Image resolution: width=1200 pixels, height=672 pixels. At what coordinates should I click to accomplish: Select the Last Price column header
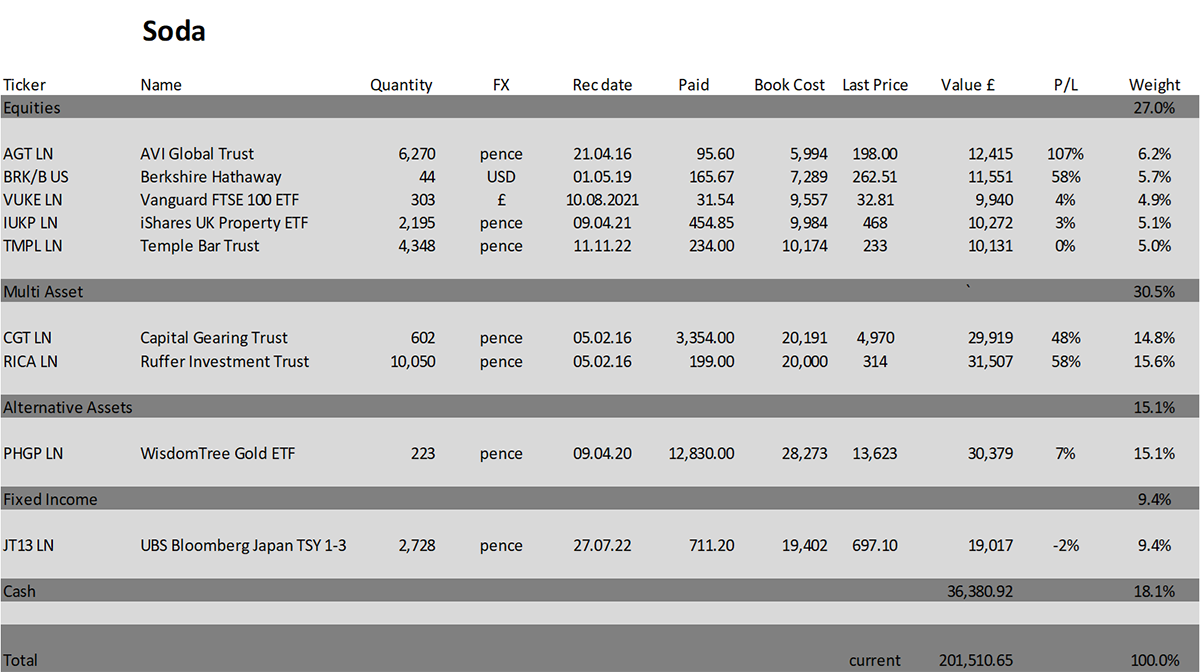[875, 85]
